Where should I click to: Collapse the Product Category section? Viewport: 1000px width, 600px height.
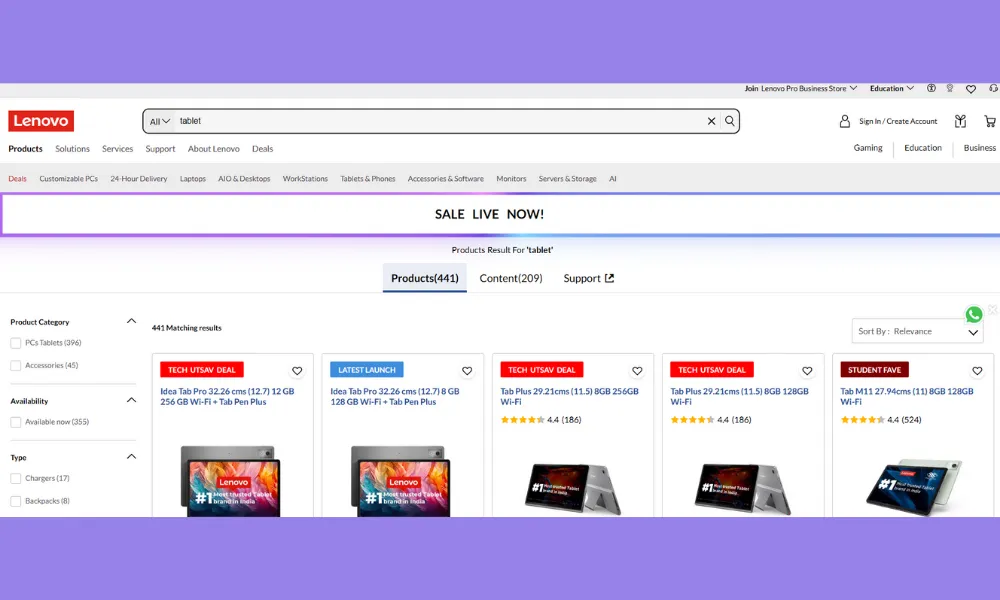click(x=131, y=321)
